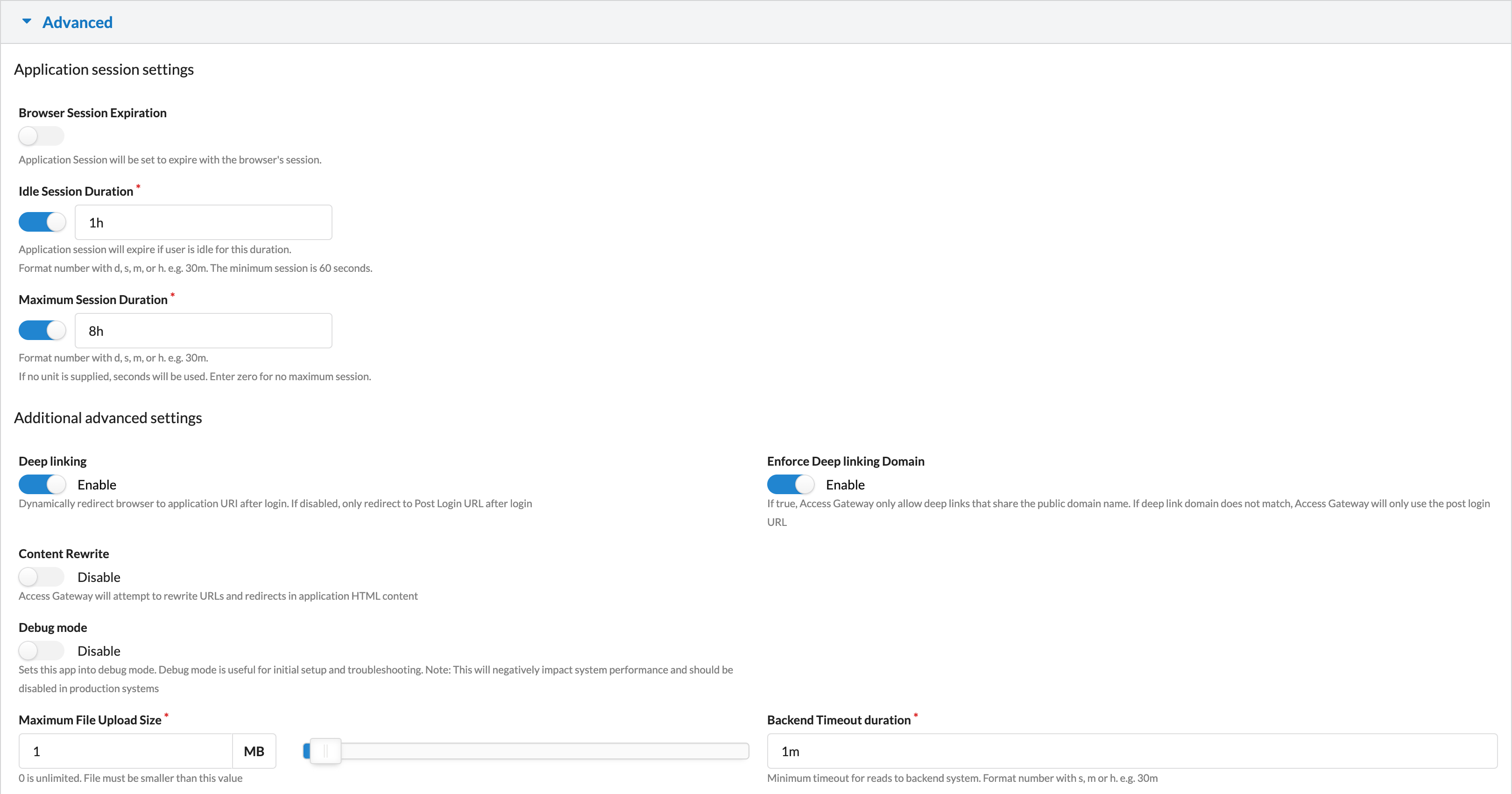
Task: Click the Maximum Session Duration 8h field
Action: click(203, 331)
